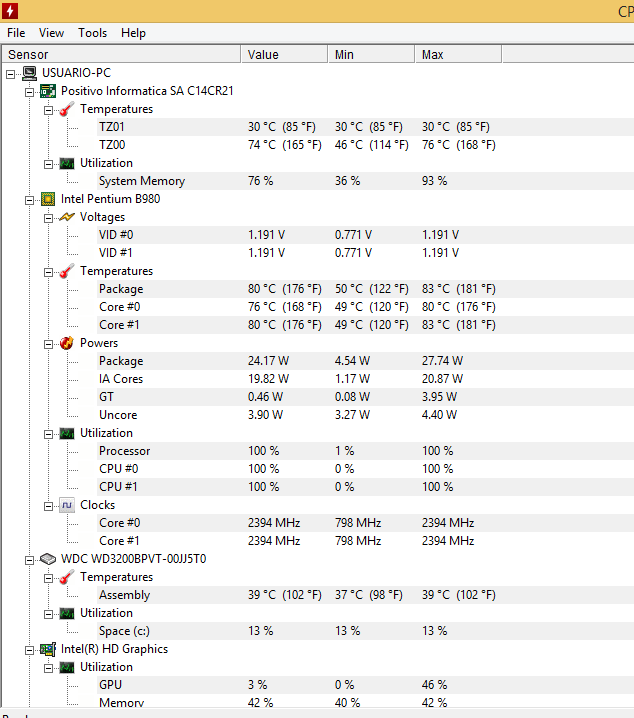Collapse the Intel Pentium B980 node

click(29, 200)
